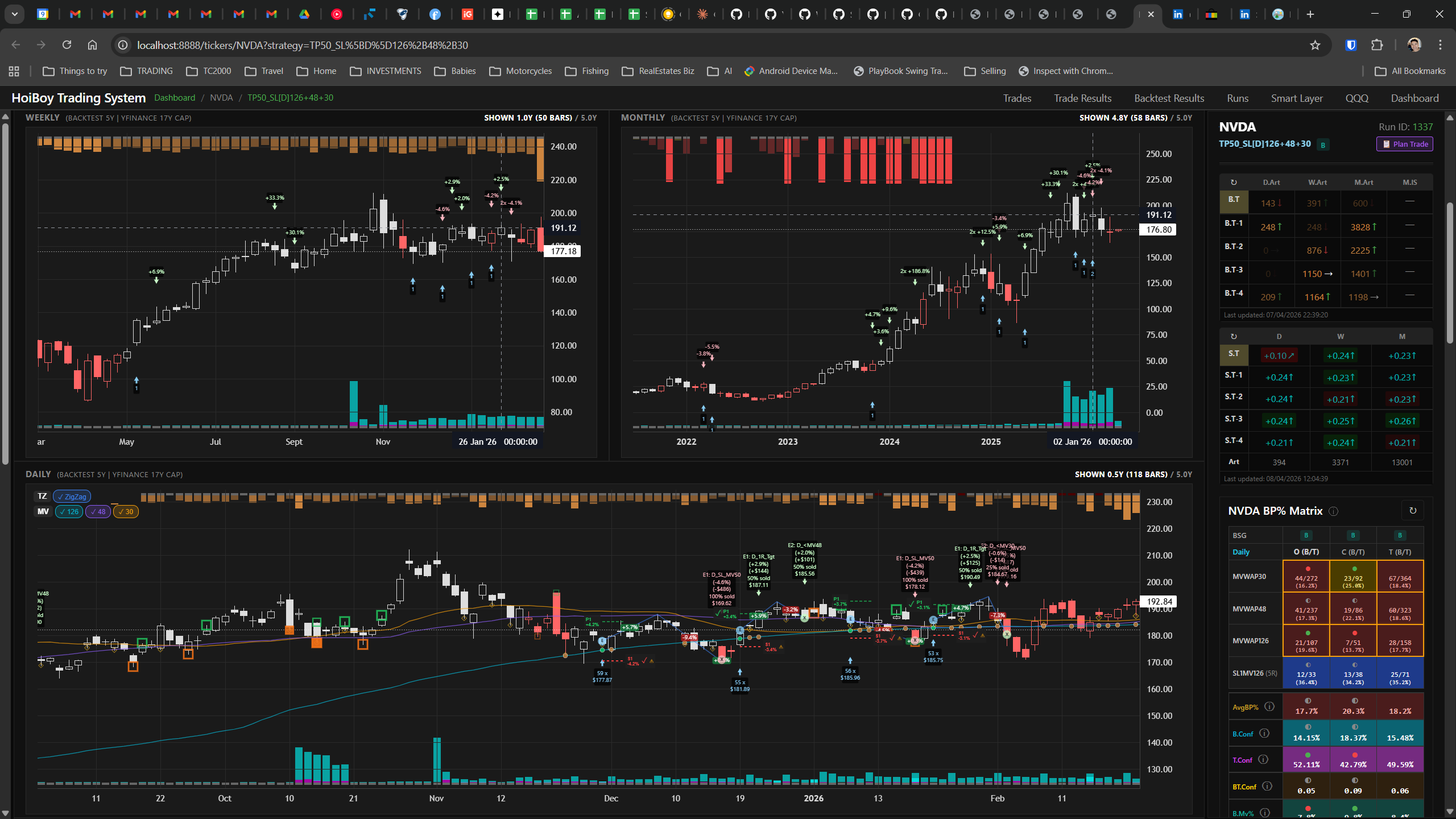Image resolution: width=1456 pixels, height=819 pixels.
Task: Open the Bitwarden shield extension
Action: click(1351, 45)
